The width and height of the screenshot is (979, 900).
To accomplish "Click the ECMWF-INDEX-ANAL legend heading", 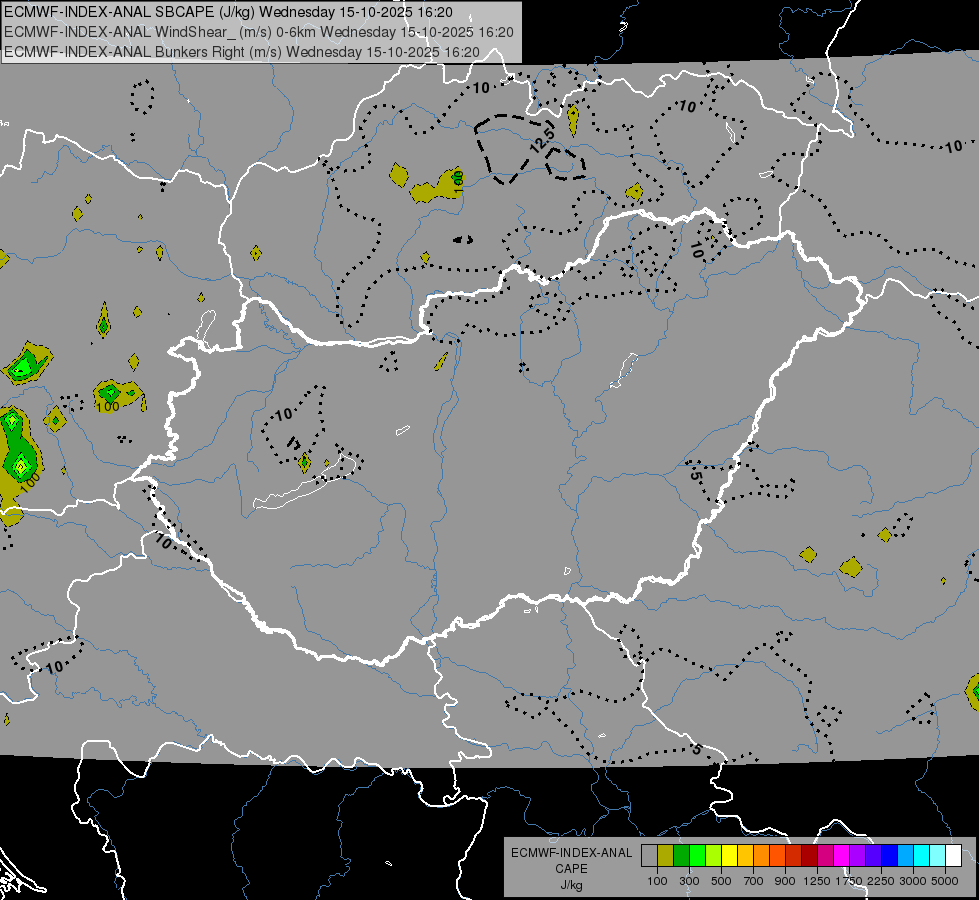I will tap(572, 853).
